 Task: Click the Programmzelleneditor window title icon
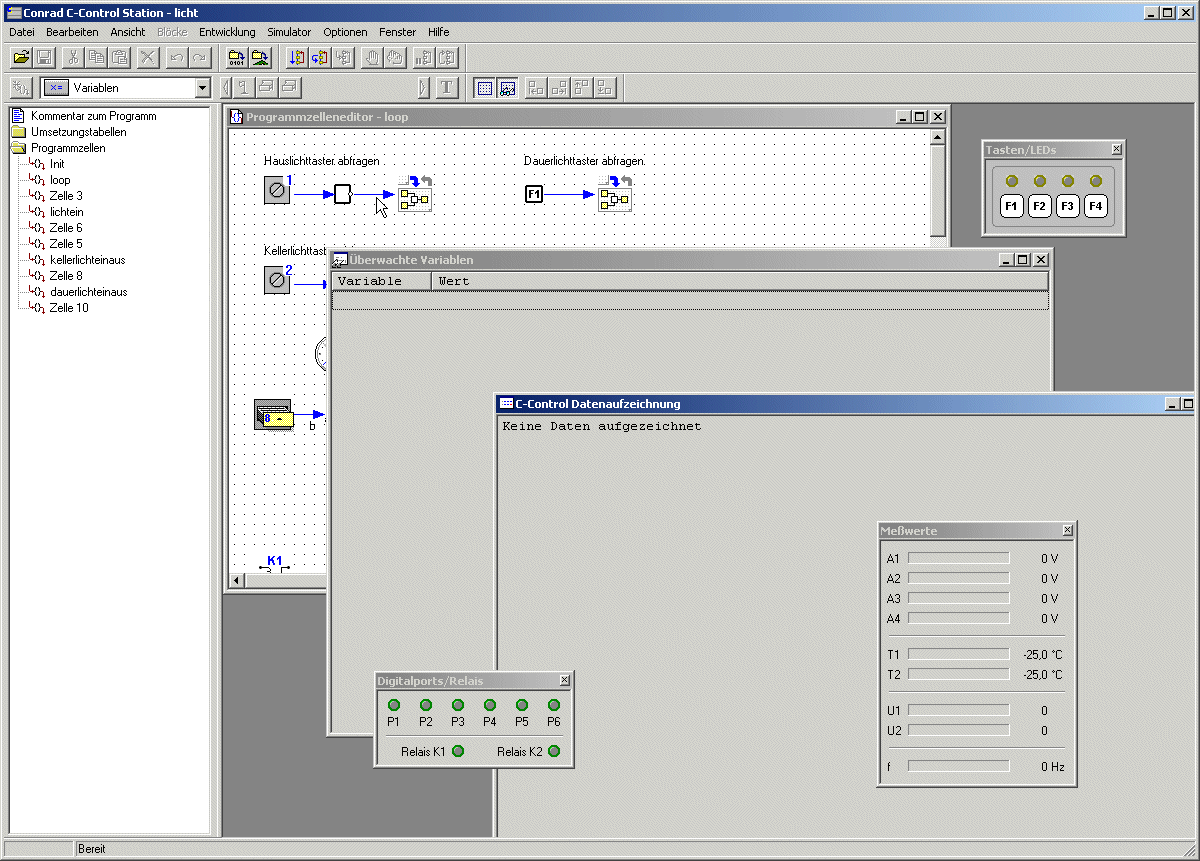(237, 117)
